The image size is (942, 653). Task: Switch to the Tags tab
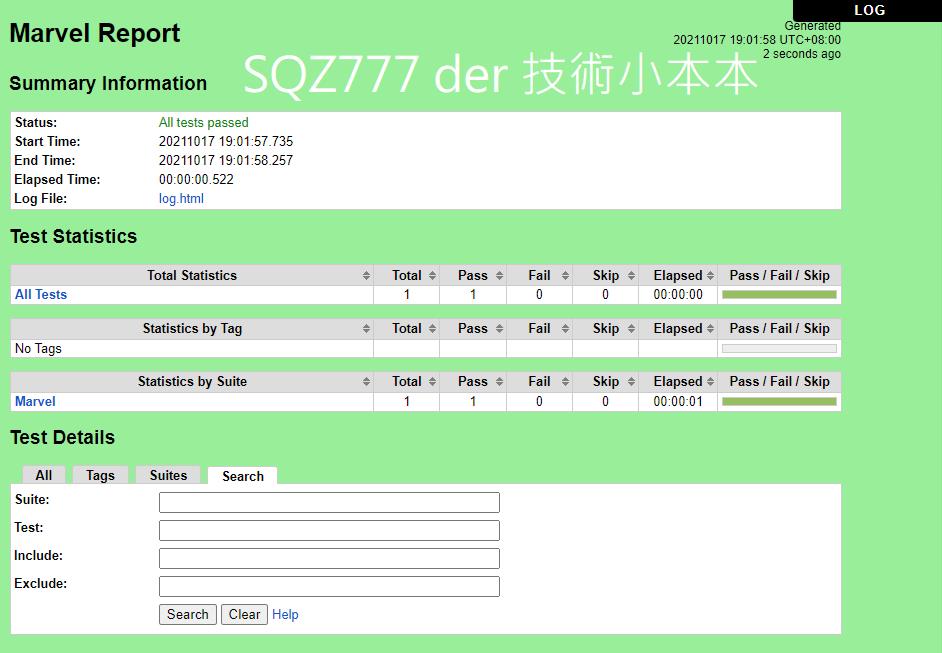tap(100, 475)
